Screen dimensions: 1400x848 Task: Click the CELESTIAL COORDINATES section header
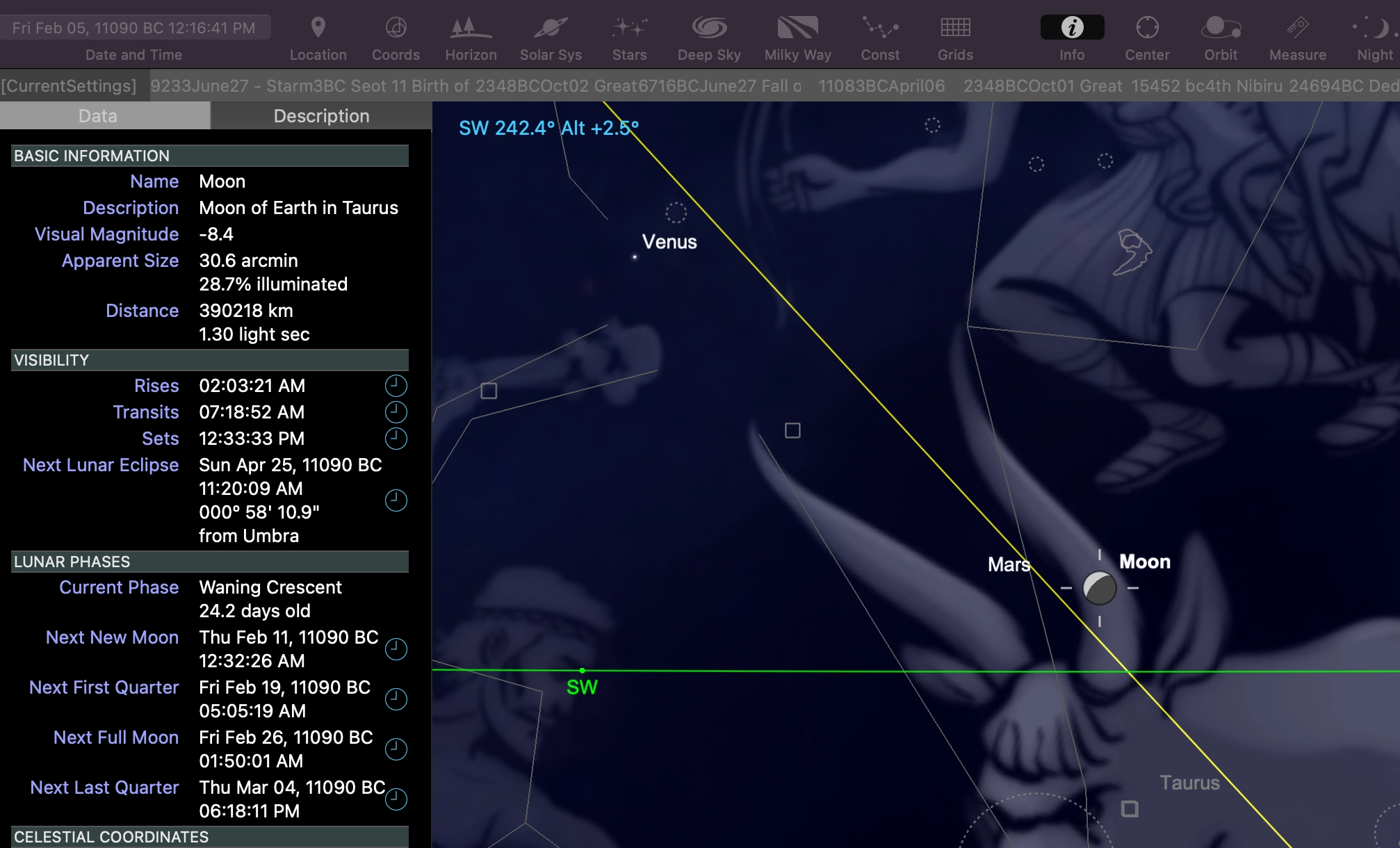point(210,836)
